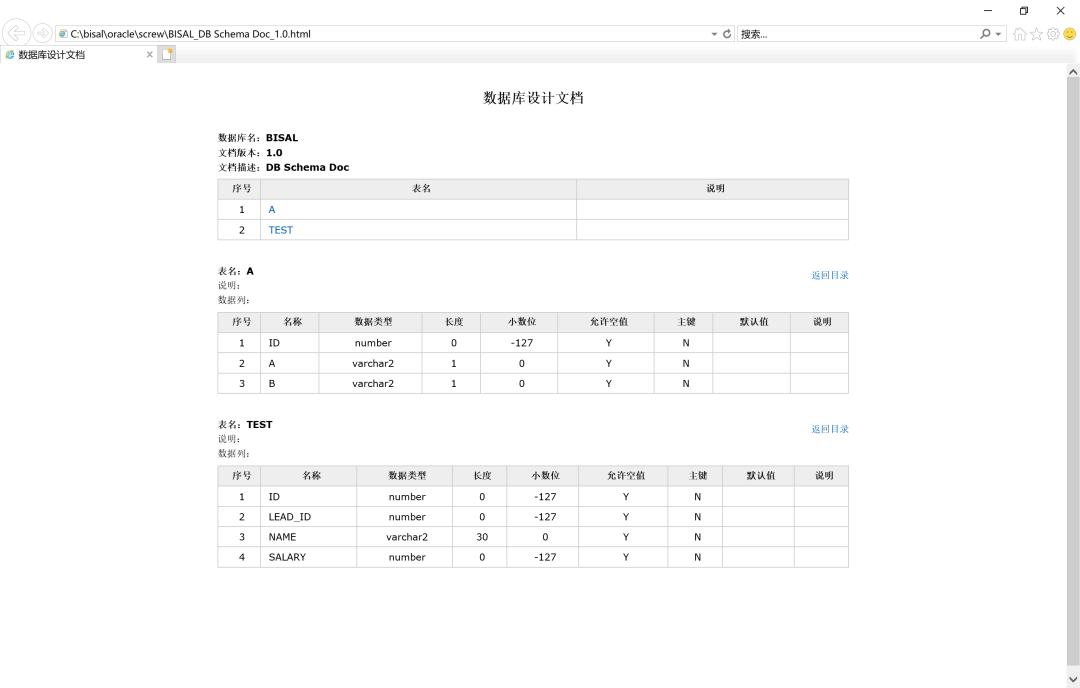Click varchar2 type in NAME row
Screen dimensions: 1080x688
pos(406,537)
